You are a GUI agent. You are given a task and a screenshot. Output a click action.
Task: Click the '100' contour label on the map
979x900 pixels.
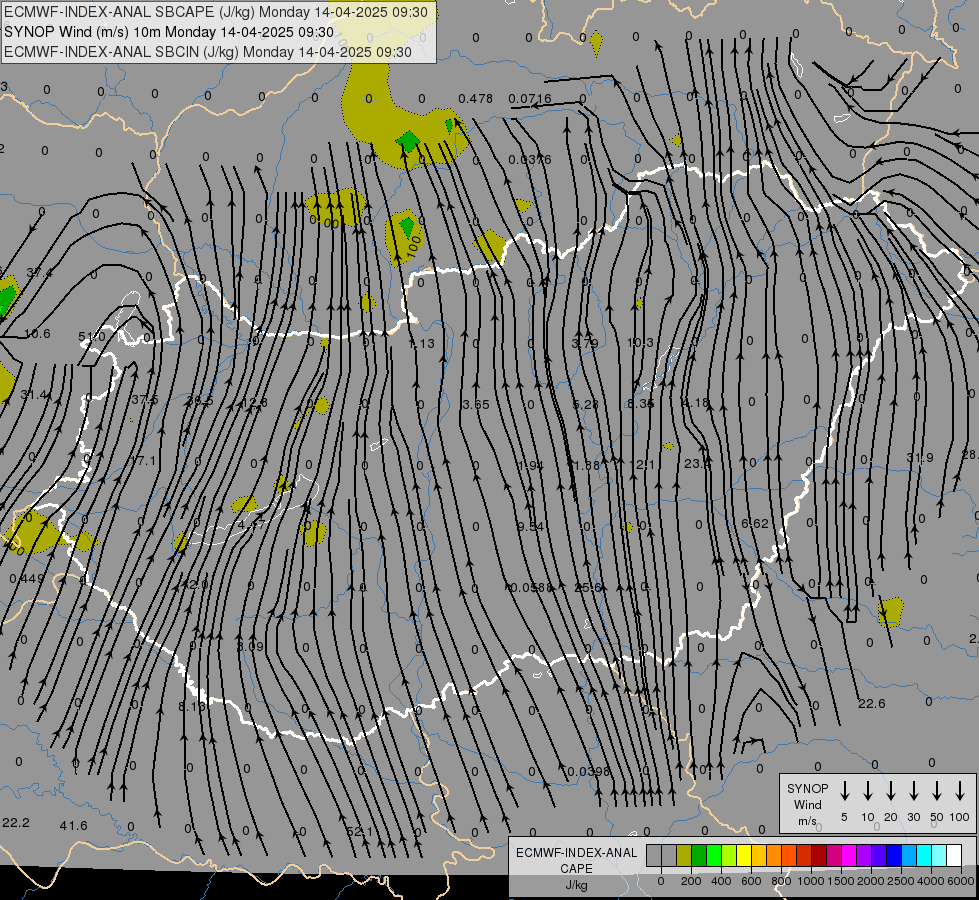413,247
